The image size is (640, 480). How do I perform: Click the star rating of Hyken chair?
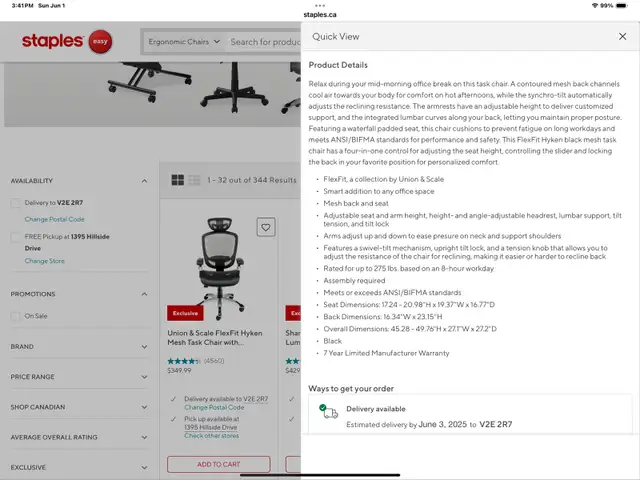[184, 361]
